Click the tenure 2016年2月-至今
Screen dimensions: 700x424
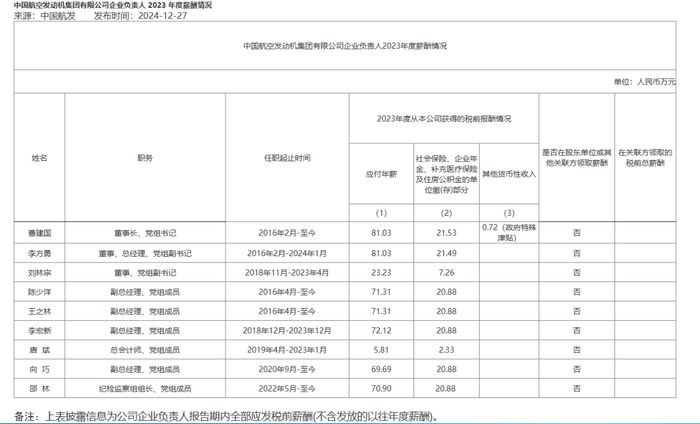[x=287, y=233]
